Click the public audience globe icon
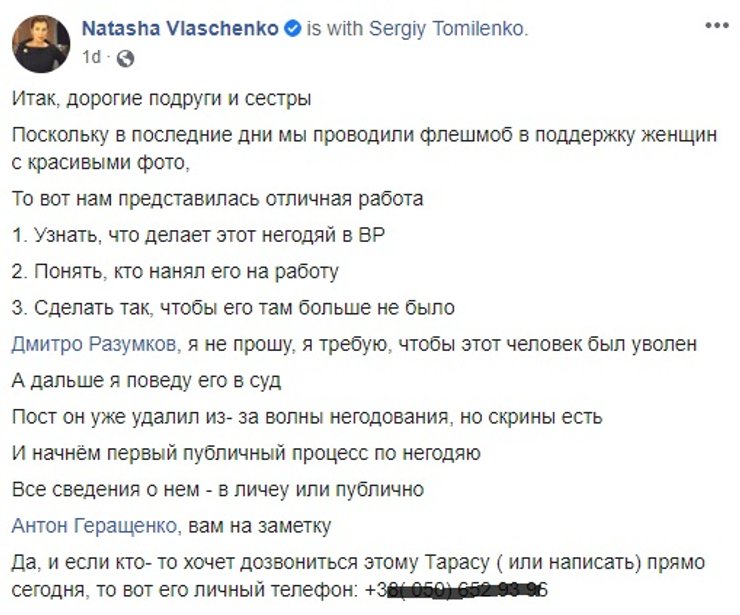This screenshot has height=615, width=740. [x=125, y=58]
